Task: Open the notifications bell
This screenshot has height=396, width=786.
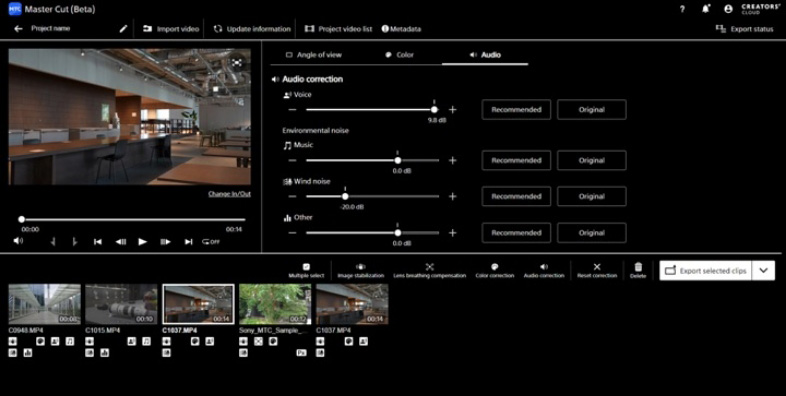Action: click(706, 9)
